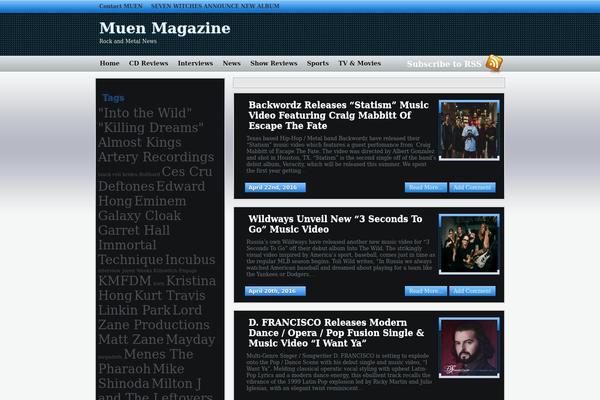
Task: Click the April 20th, 2016 date badge
Action: [275, 291]
